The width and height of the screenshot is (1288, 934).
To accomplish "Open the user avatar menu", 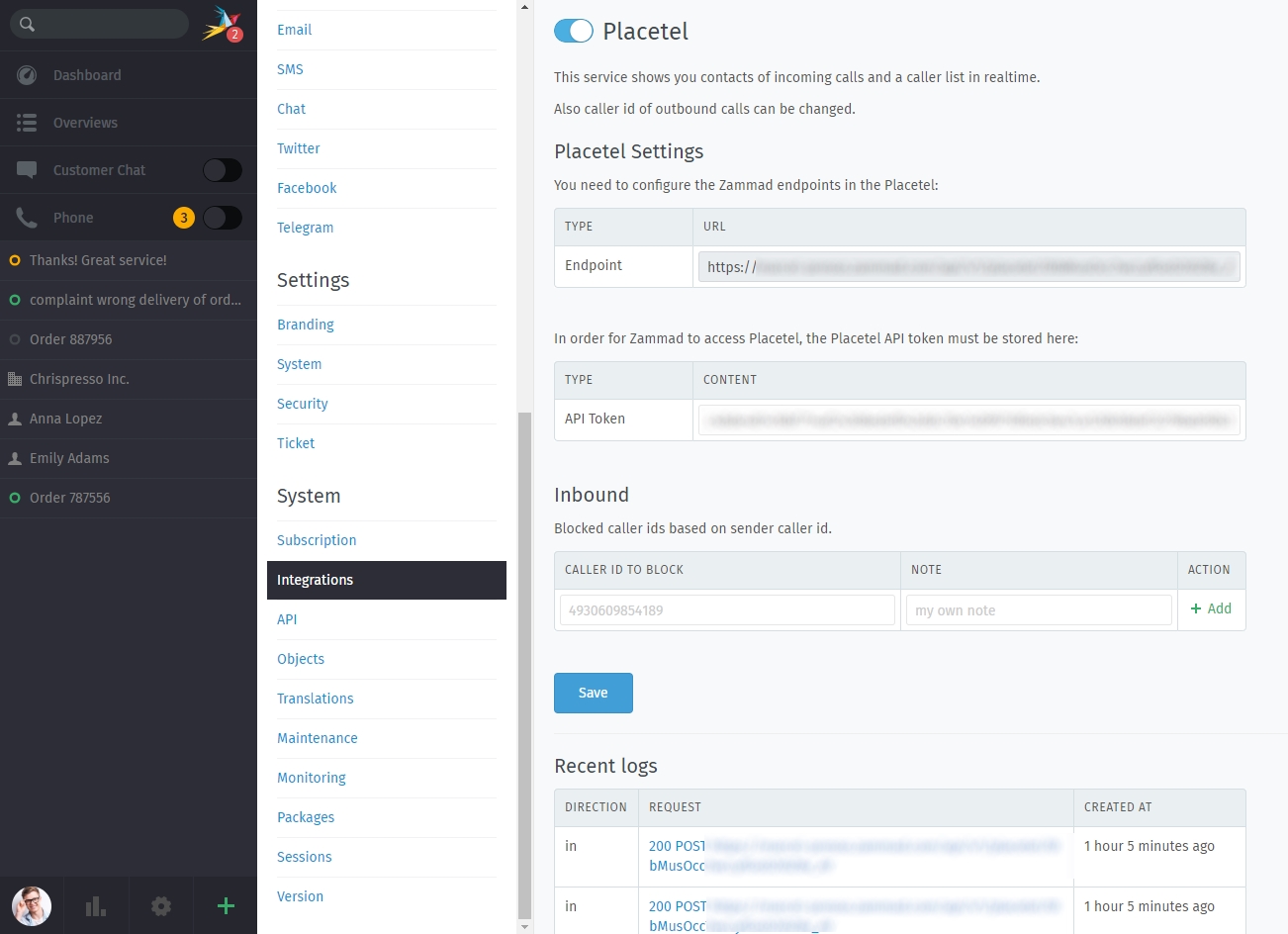I will click(32, 905).
